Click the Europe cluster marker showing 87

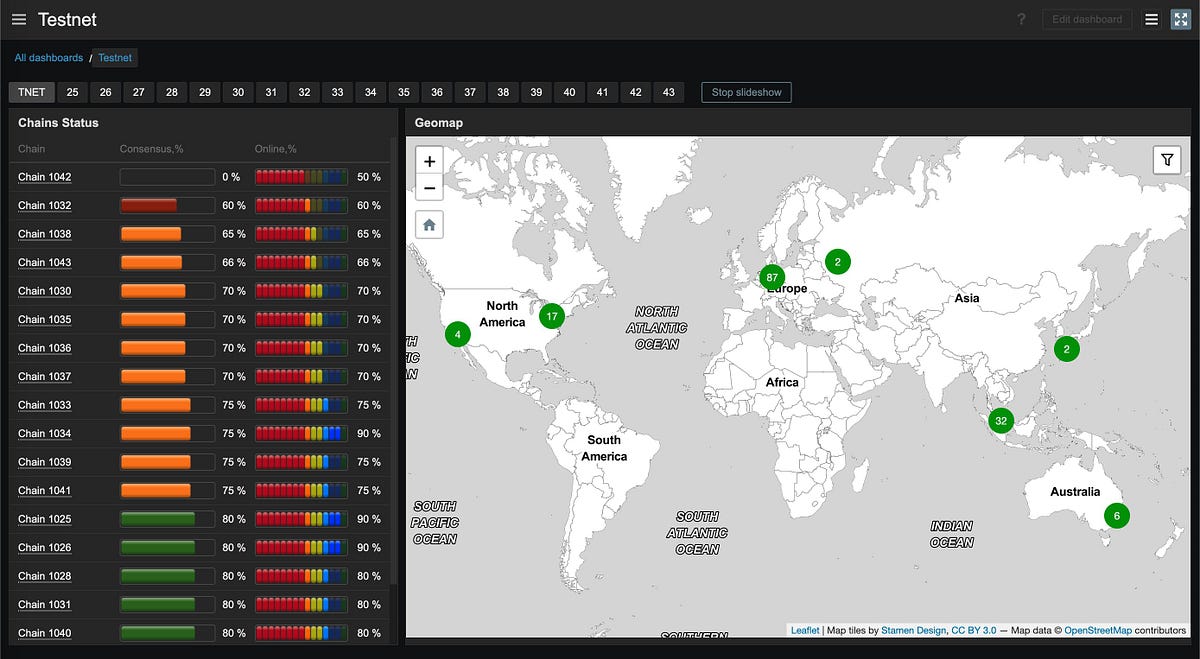771,277
